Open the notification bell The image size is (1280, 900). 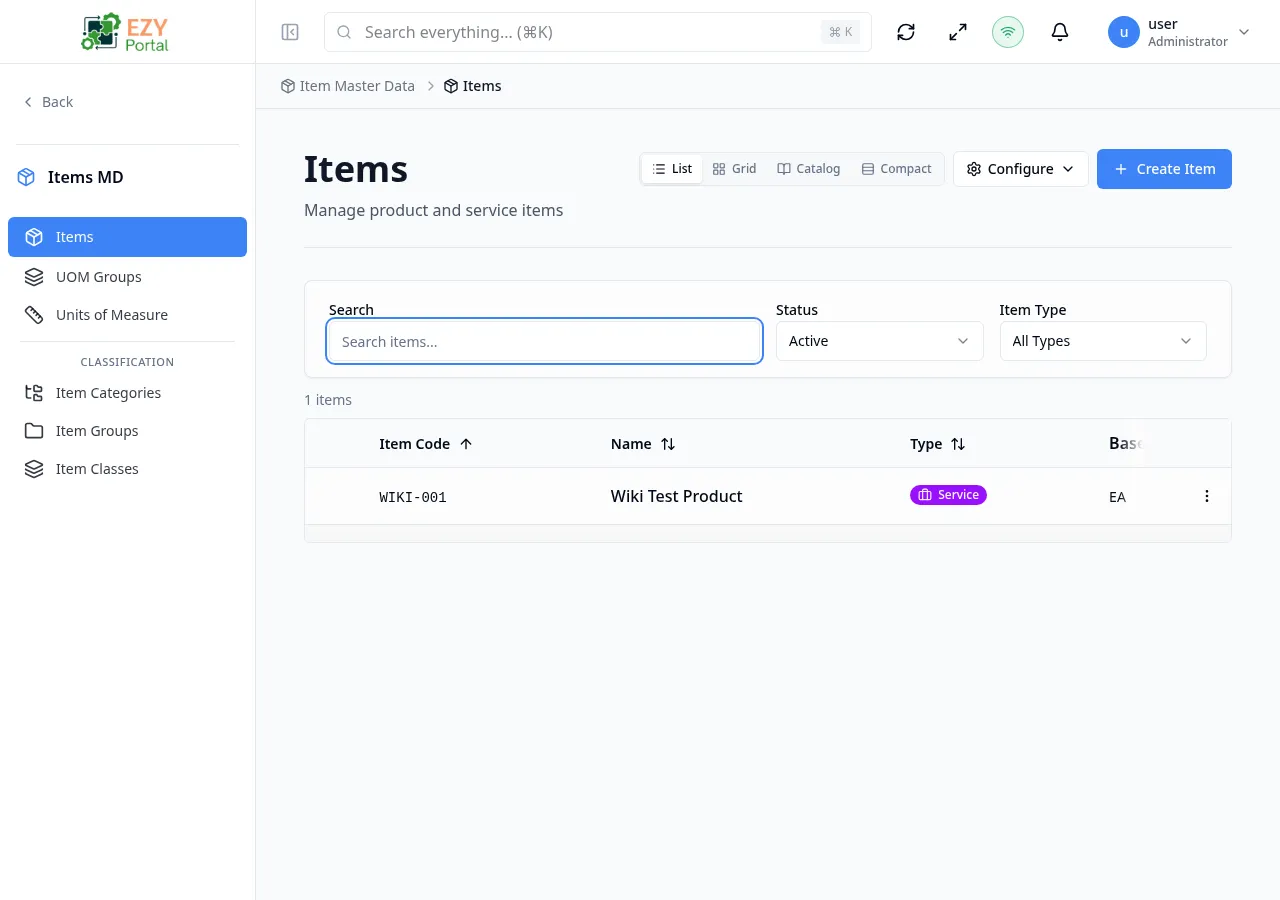pyautogui.click(x=1060, y=32)
